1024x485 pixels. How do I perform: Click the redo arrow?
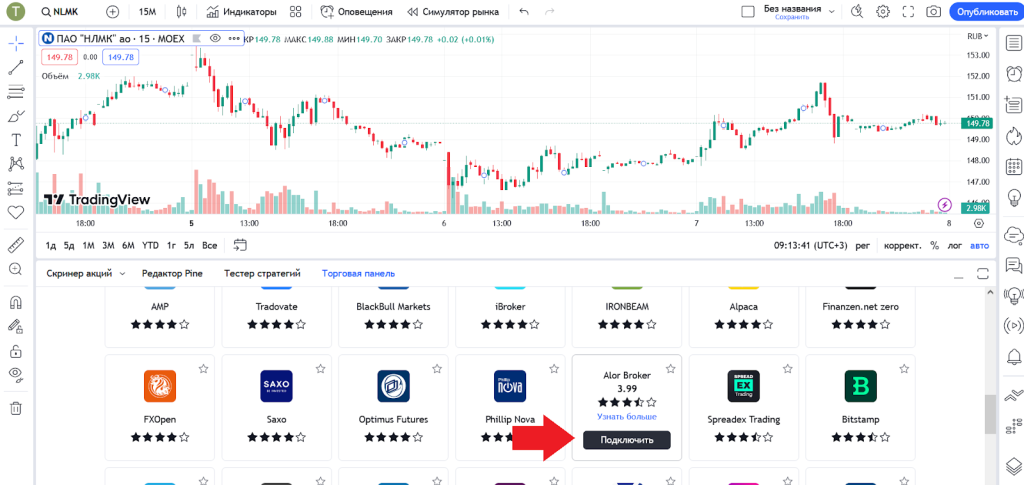point(549,12)
